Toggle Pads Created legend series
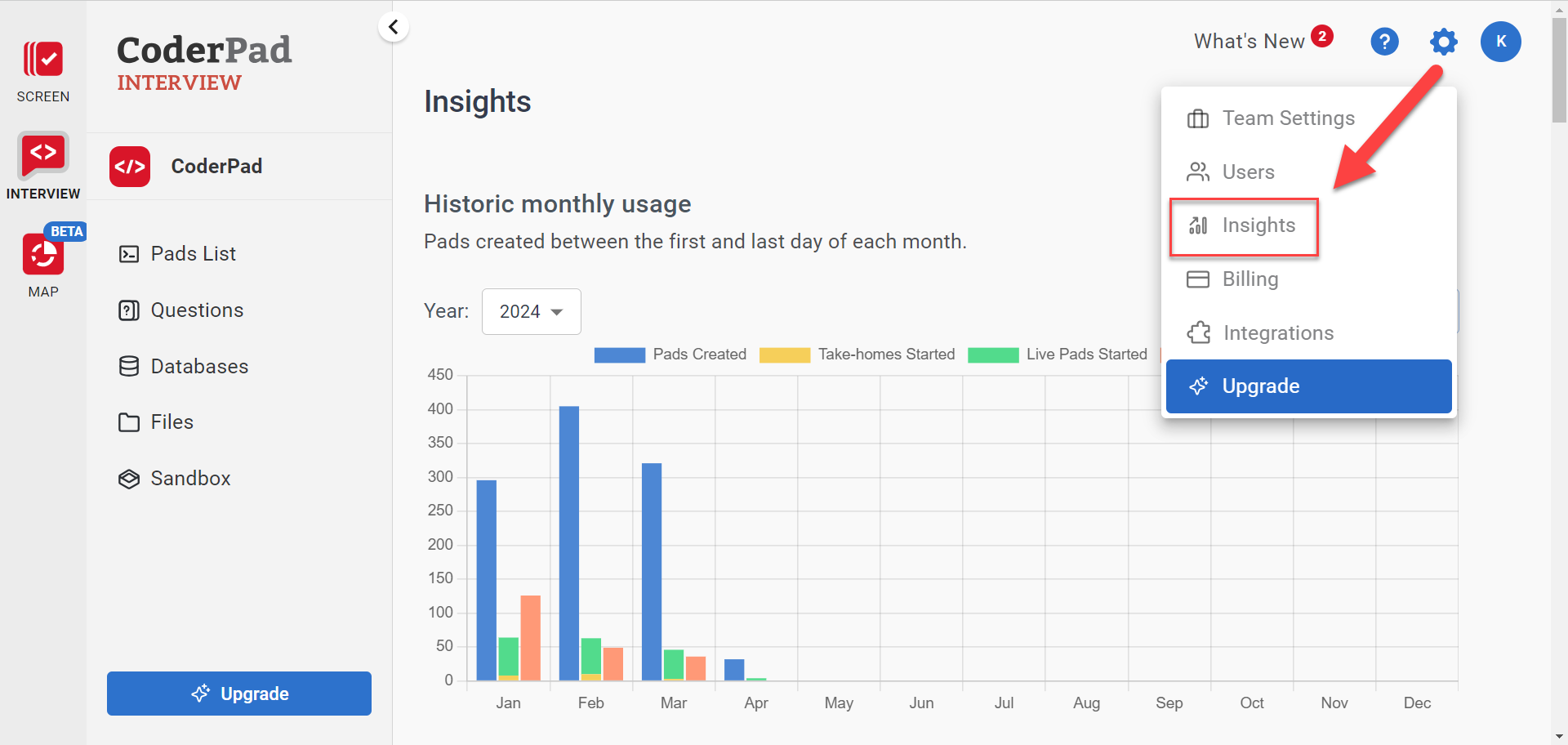Image resolution: width=1568 pixels, height=745 pixels. tap(670, 355)
